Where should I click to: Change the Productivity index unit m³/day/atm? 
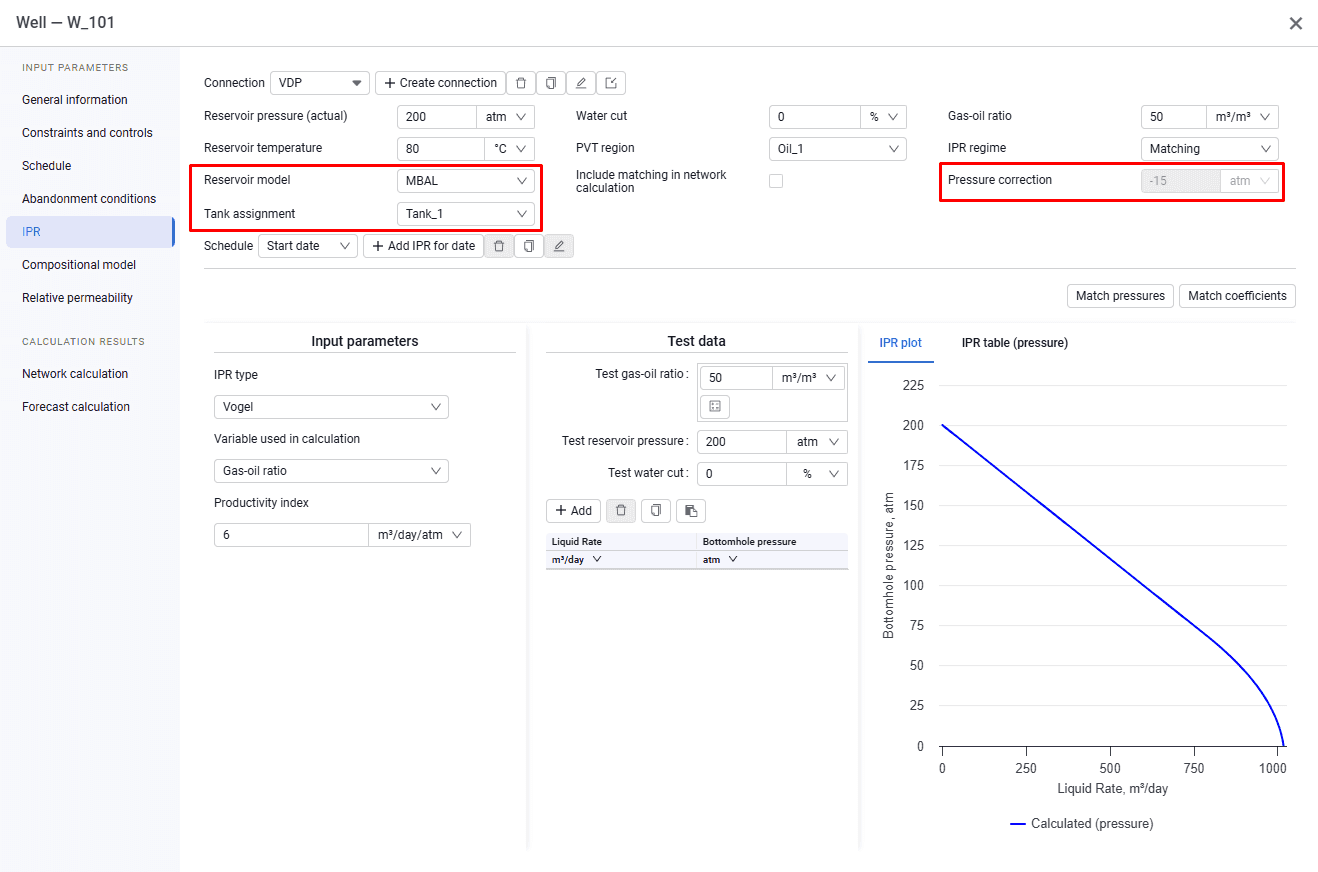(419, 535)
